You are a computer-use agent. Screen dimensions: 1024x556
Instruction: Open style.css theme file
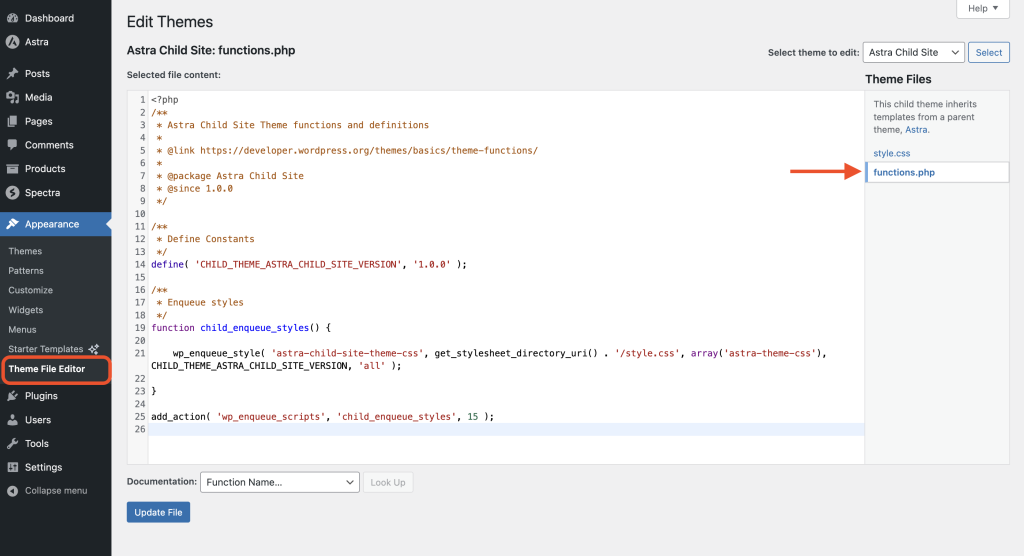tap(891, 153)
